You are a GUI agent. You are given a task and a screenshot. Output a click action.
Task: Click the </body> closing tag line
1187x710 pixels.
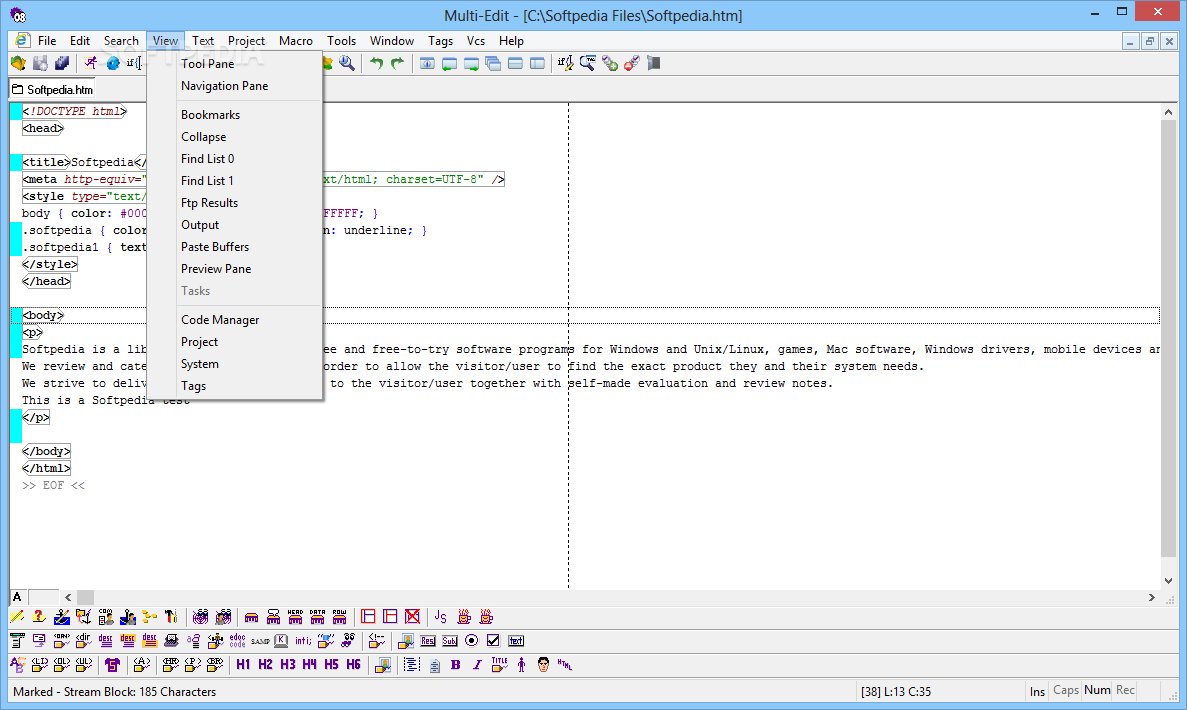(x=46, y=451)
